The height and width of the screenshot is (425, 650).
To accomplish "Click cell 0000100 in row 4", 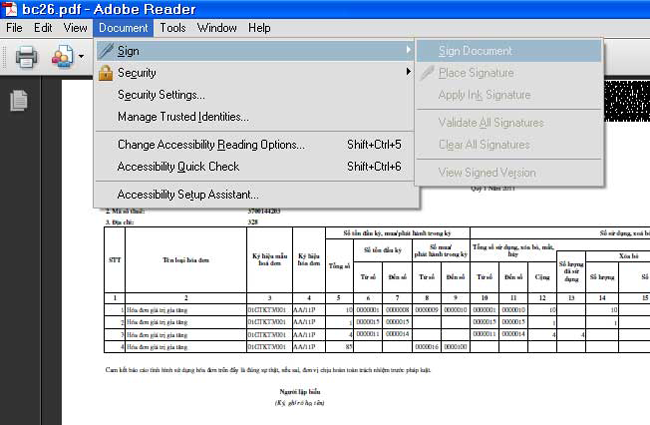I will [455, 347].
